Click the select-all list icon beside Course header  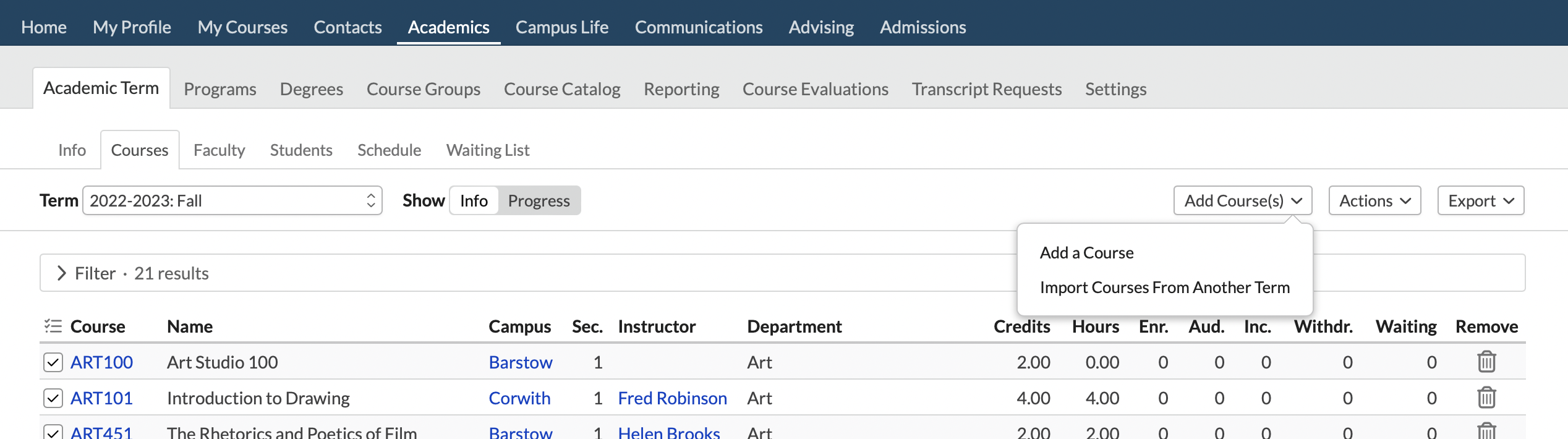[x=53, y=326]
